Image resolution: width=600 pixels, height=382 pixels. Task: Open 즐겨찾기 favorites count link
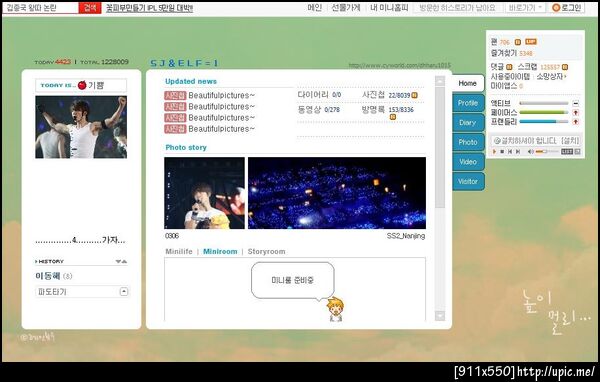(512, 53)
